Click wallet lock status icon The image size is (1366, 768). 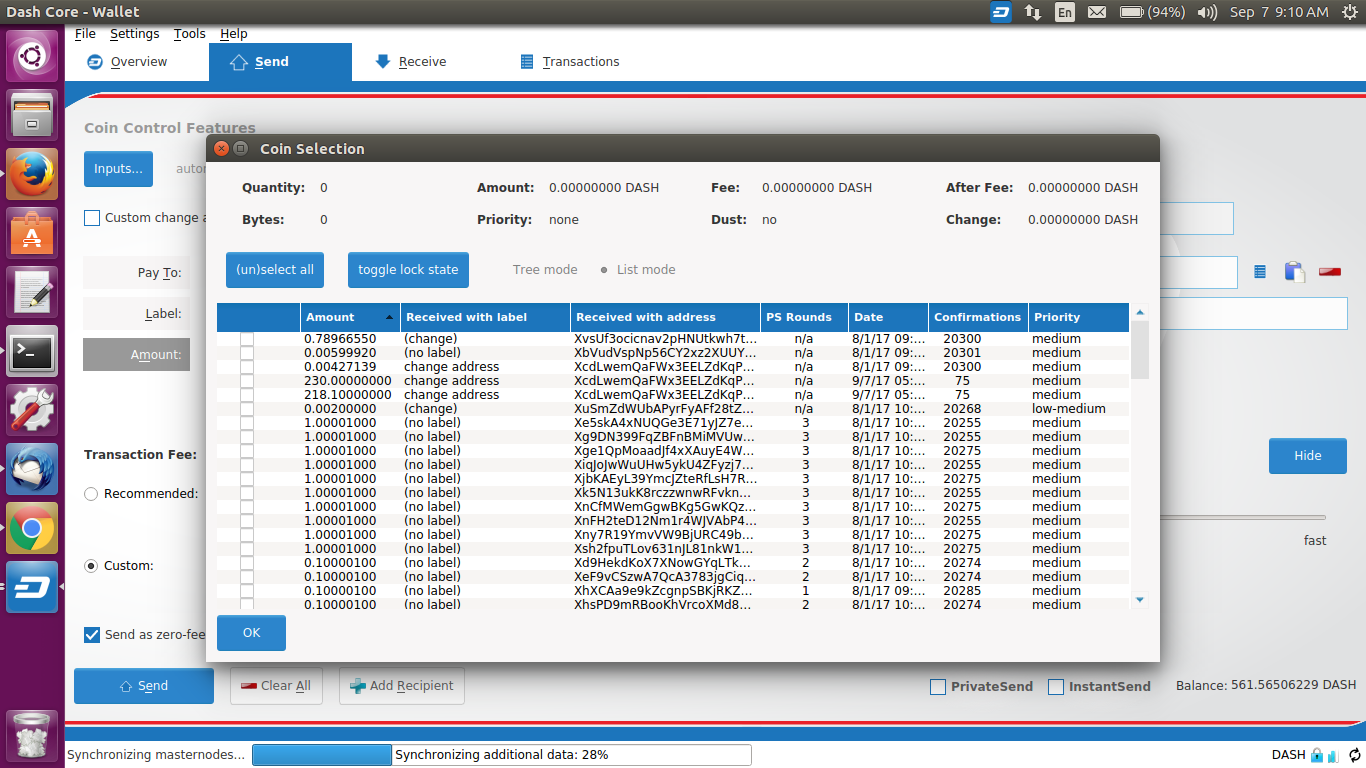1317,755
